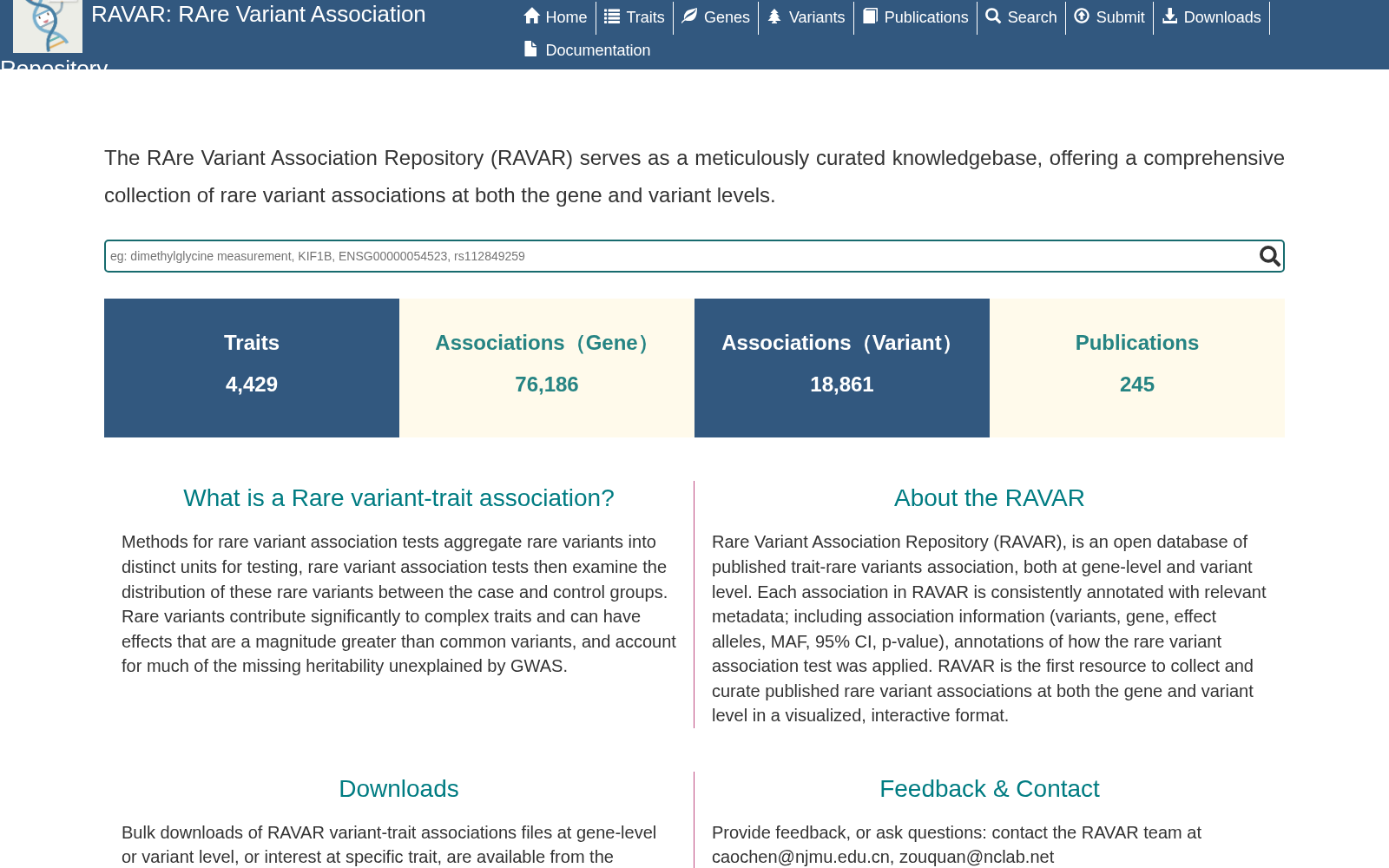Screen dimensions: 1389x868
Task: Click the 'About the RAVAR' heading
Action: [990, 498]
